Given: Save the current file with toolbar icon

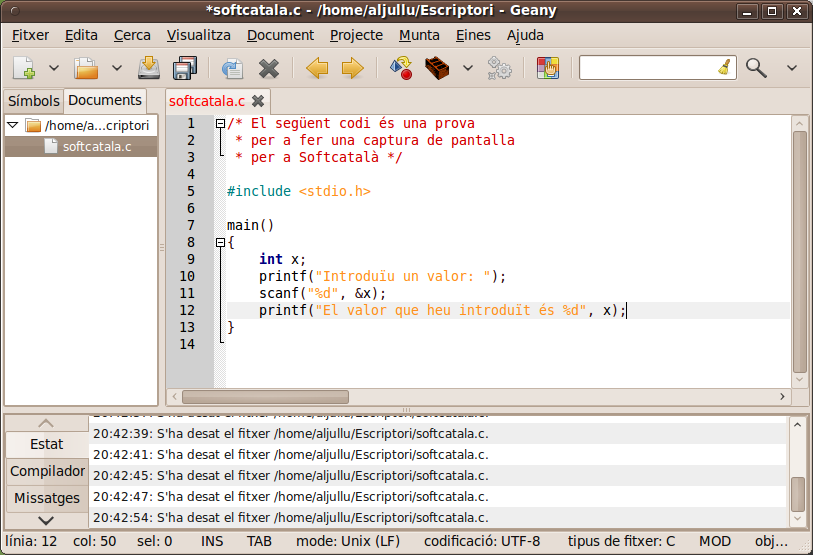Looking at the screenshot, I should [149, 68].
